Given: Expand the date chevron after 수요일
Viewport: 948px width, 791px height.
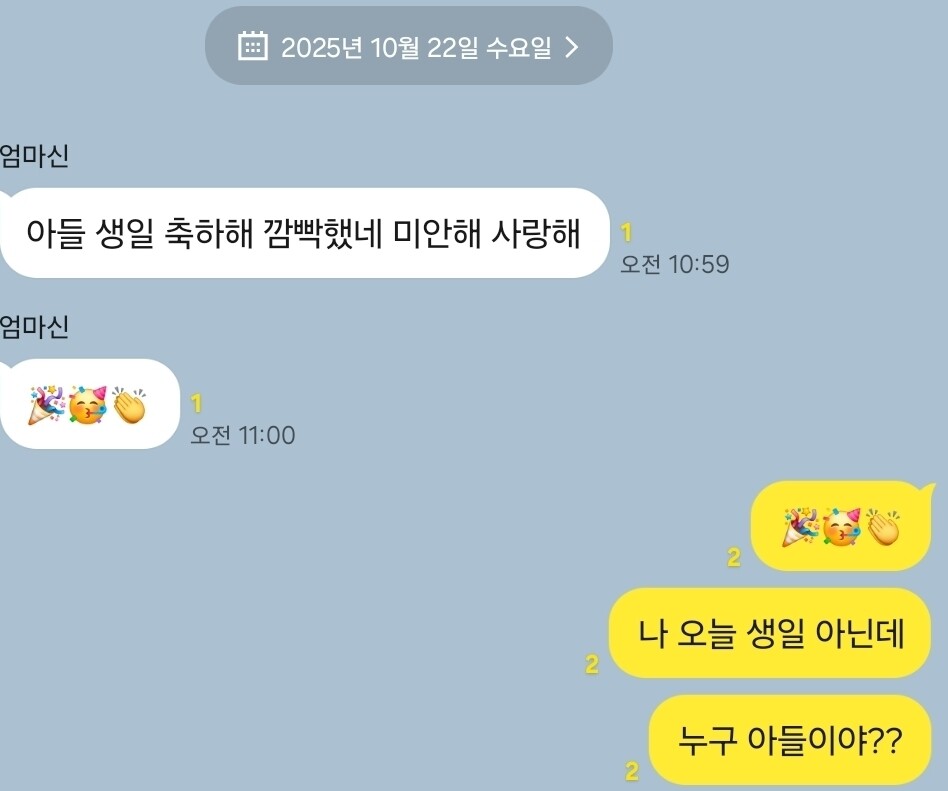Looking at the screenshot, I should click(571, 47).
